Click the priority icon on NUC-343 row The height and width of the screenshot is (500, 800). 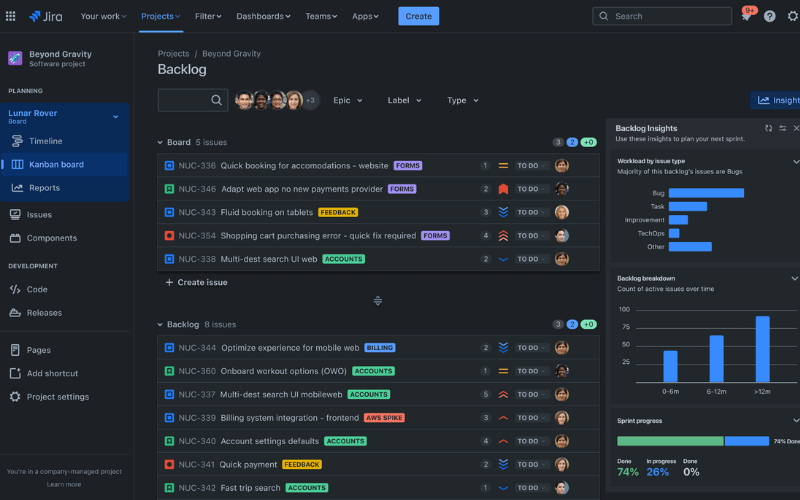click(503, 212)
